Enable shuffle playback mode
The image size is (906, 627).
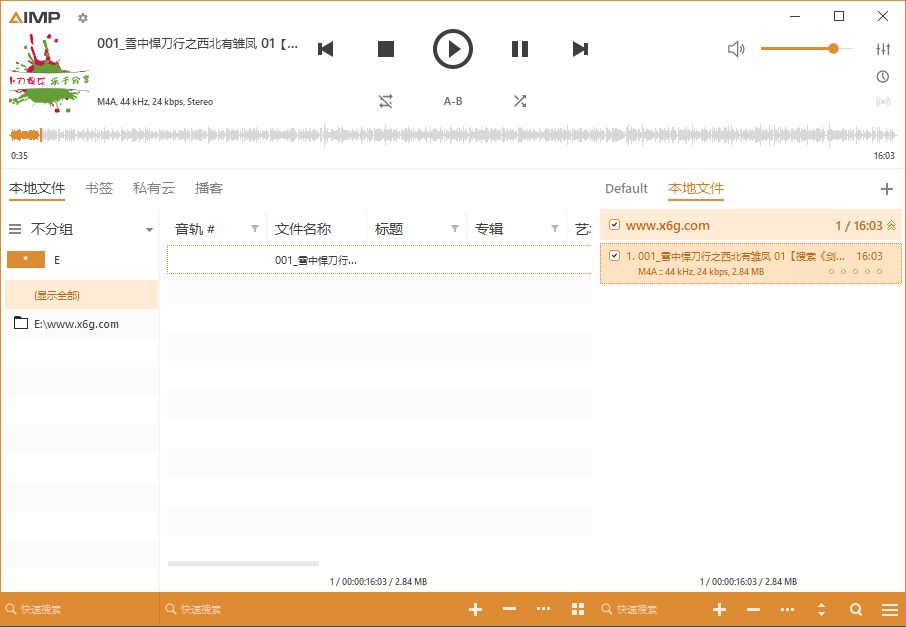tap(520, 101)
